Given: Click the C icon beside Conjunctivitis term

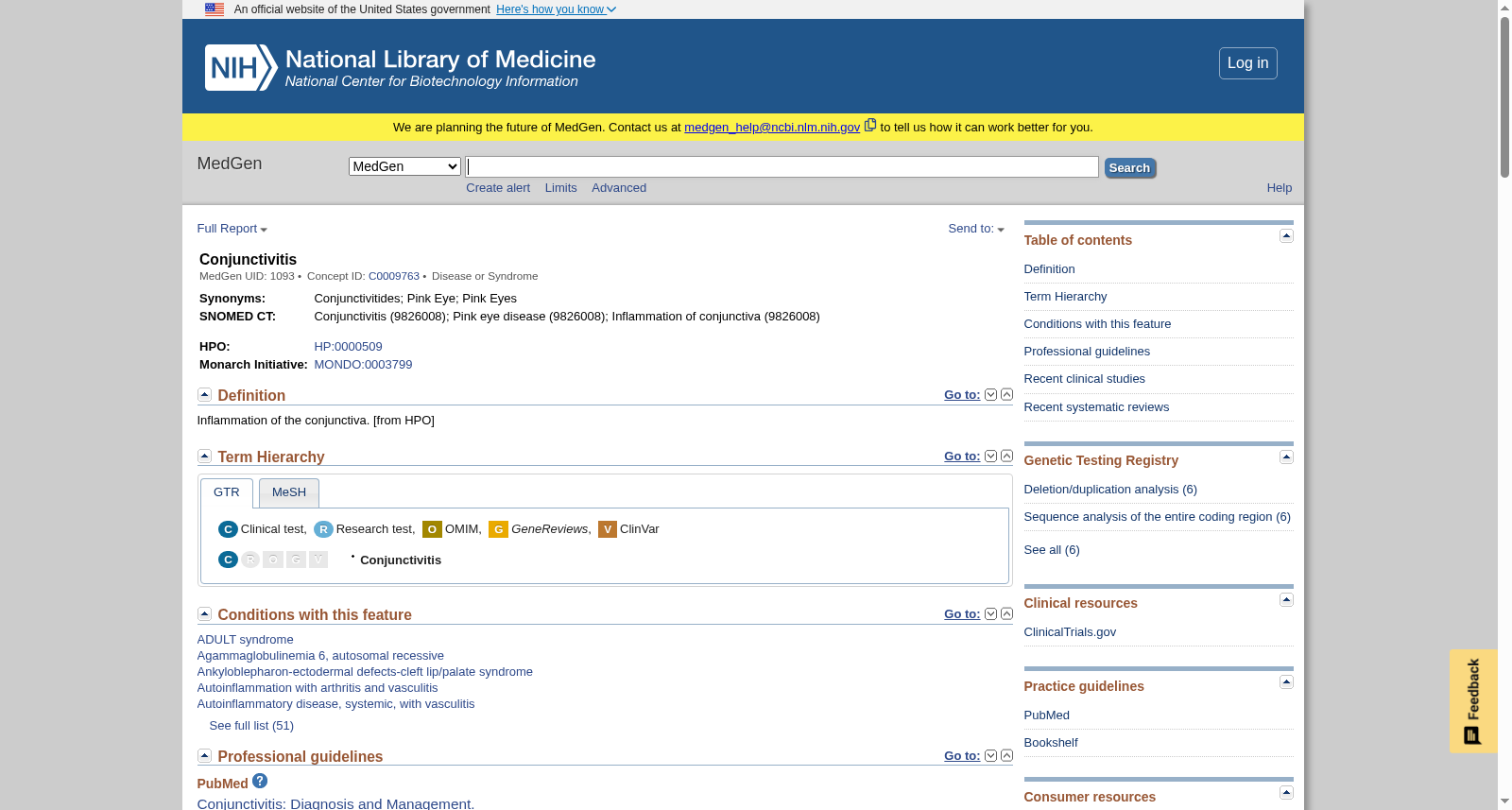Looking at the screenshot, I should [x=228, y=560].
